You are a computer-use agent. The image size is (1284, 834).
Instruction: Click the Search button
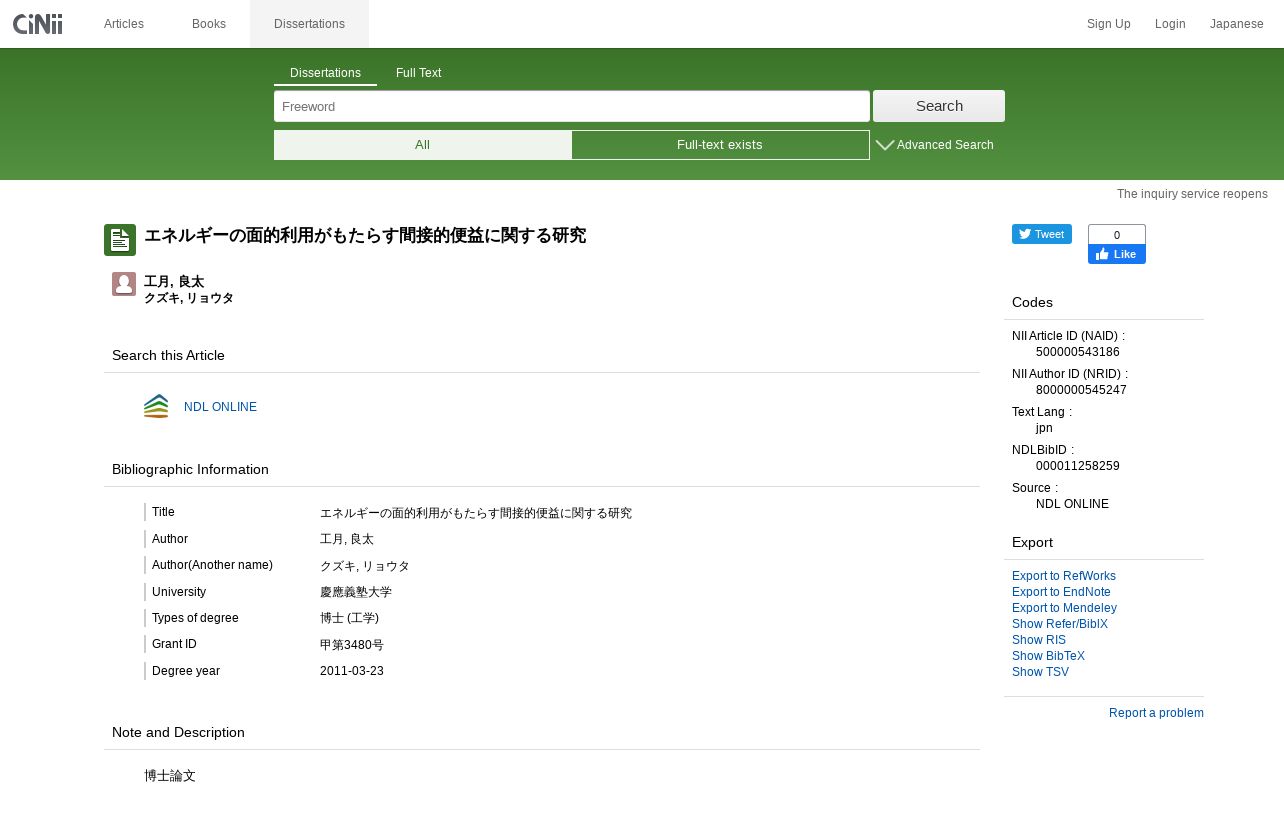click(x=939, y=106)
